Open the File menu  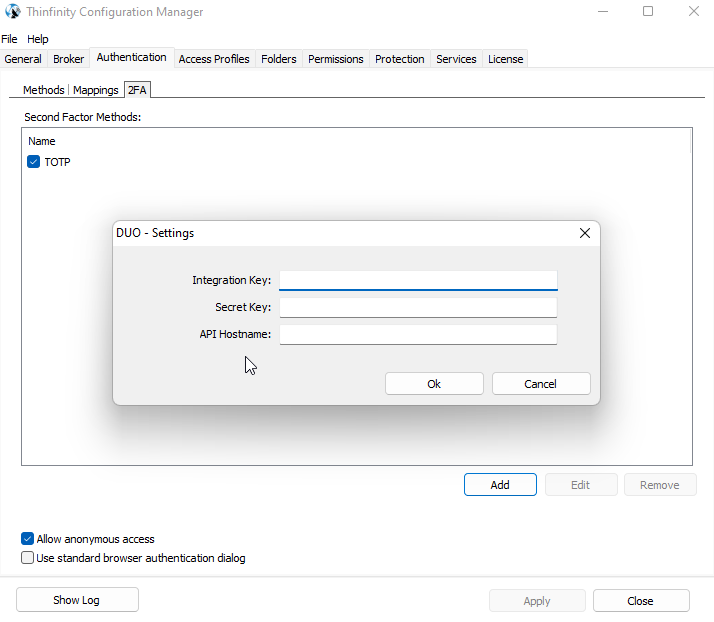(x=9, y=39)
